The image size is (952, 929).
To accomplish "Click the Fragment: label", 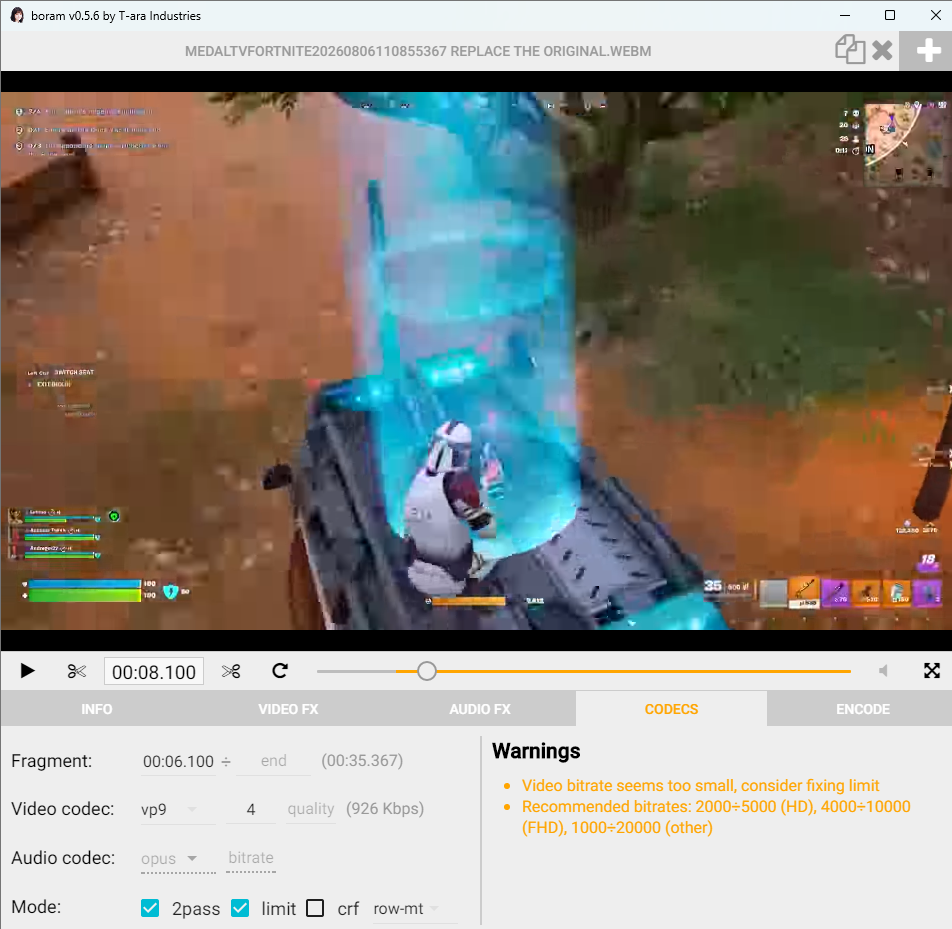I will 52,761.
